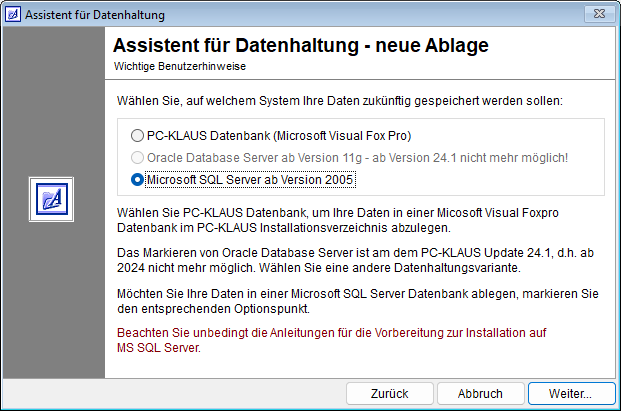Select PC-KLAUS Datenbank radio option
Viewport: 621px width, 411px height.
(137, 135)
